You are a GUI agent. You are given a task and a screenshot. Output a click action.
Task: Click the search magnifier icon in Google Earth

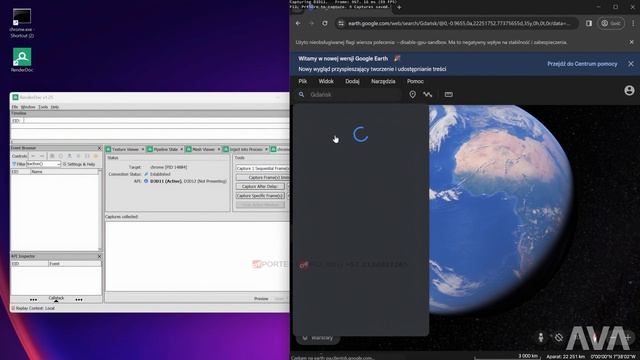point(301,94)
